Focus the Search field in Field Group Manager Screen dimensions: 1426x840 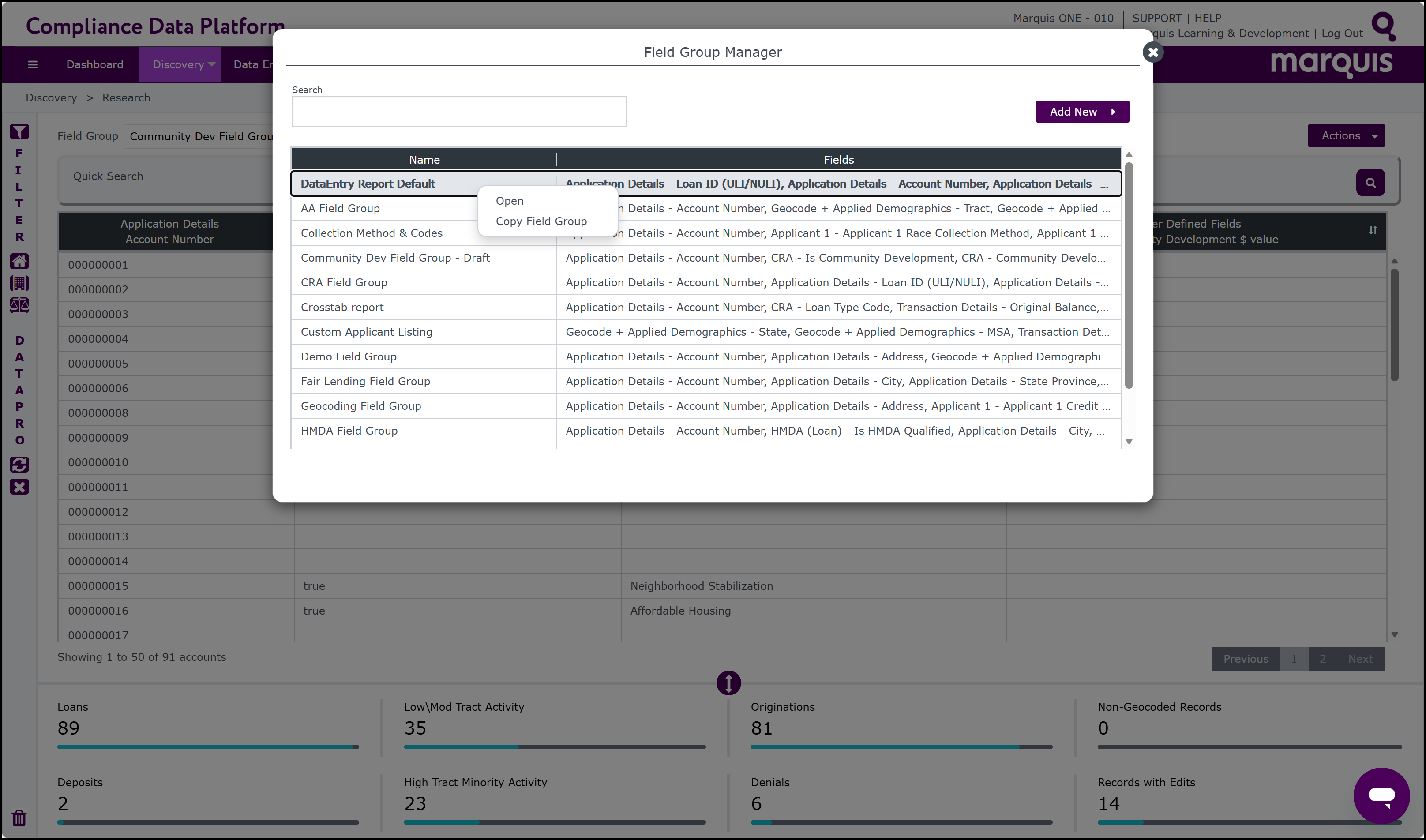click(x=459, y=111)
